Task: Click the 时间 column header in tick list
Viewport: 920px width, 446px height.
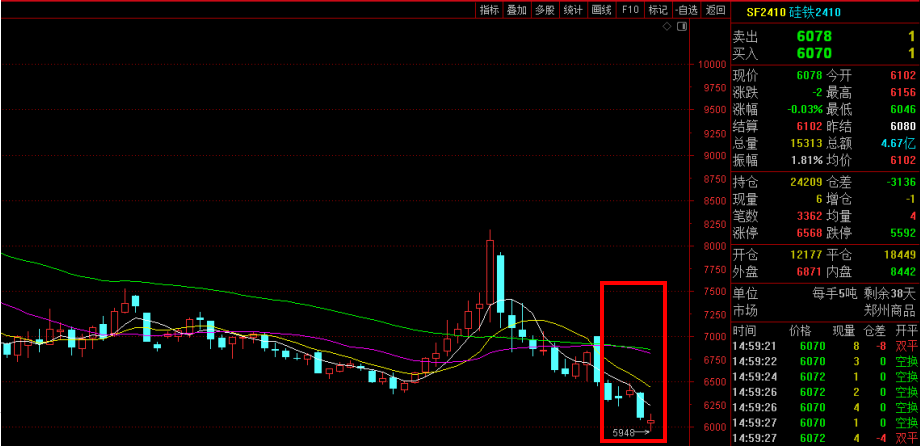Action: pyautogui.click(x=745, y=330)
